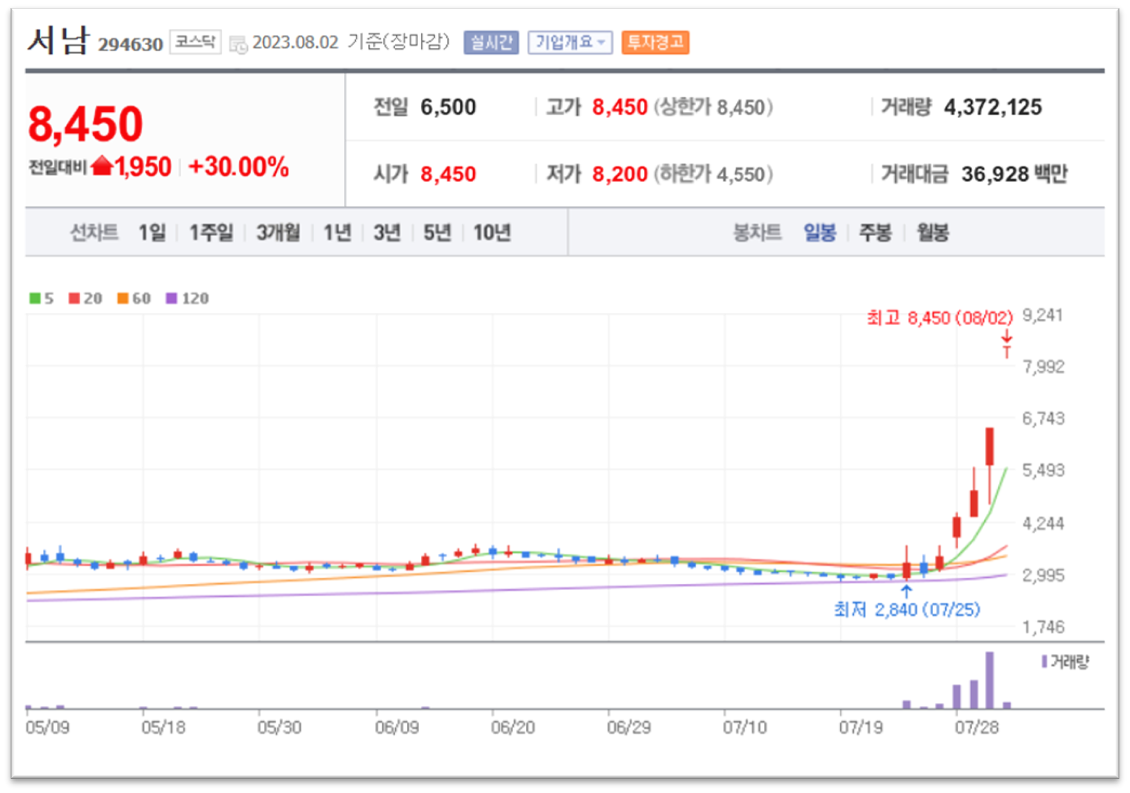
Task: Click the calendar icon beside the date
Action: point(238,45)
